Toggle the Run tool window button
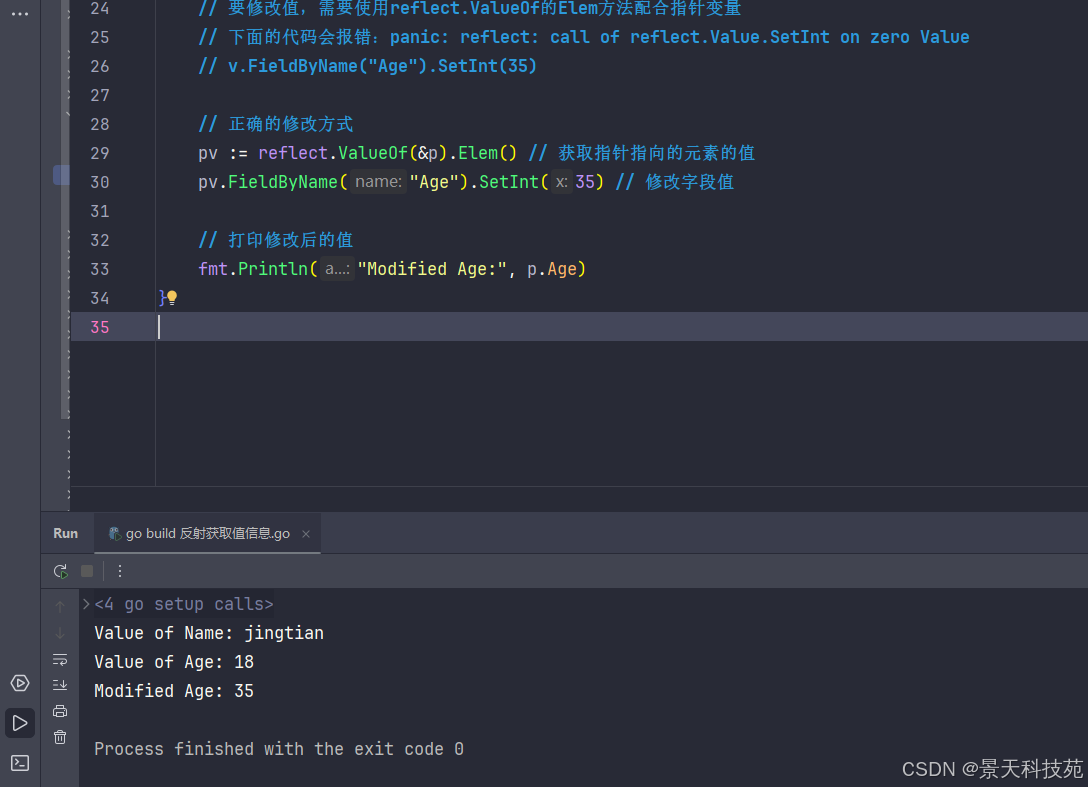Screen dimensions: 1088x787 20,722
